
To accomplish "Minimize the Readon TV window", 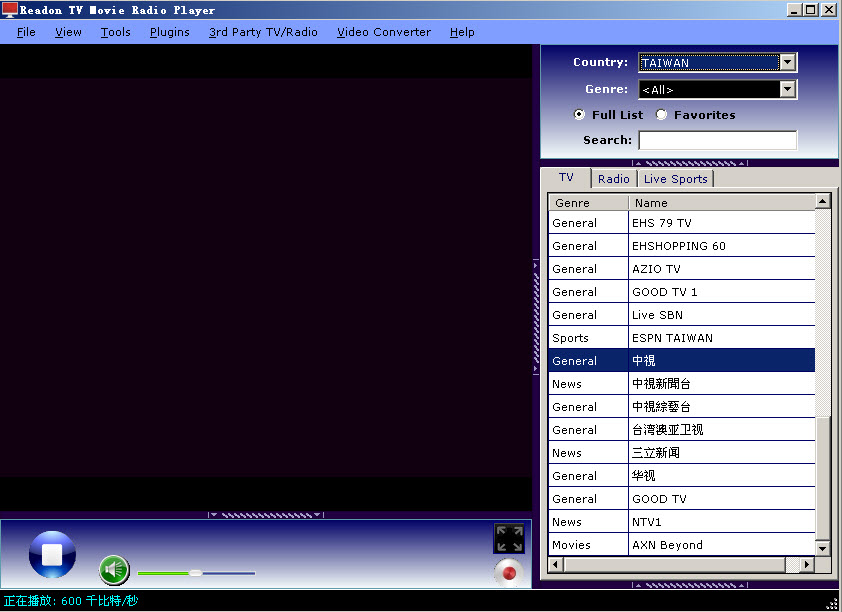I will tap(794, 10).
